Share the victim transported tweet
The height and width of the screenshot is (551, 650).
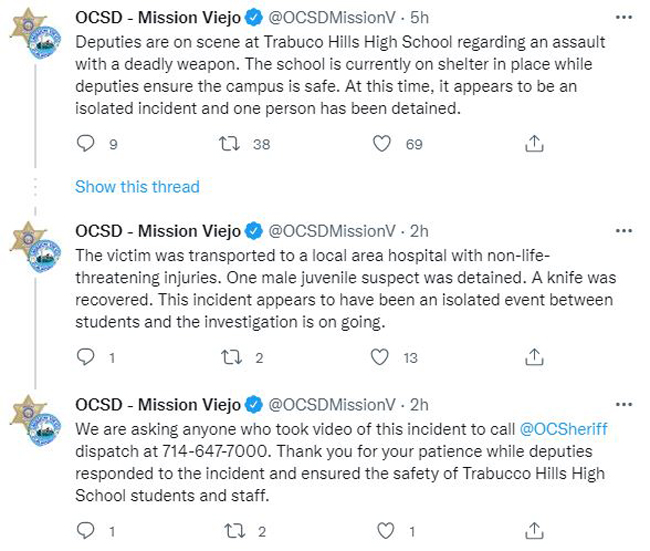tap(534, 357)
